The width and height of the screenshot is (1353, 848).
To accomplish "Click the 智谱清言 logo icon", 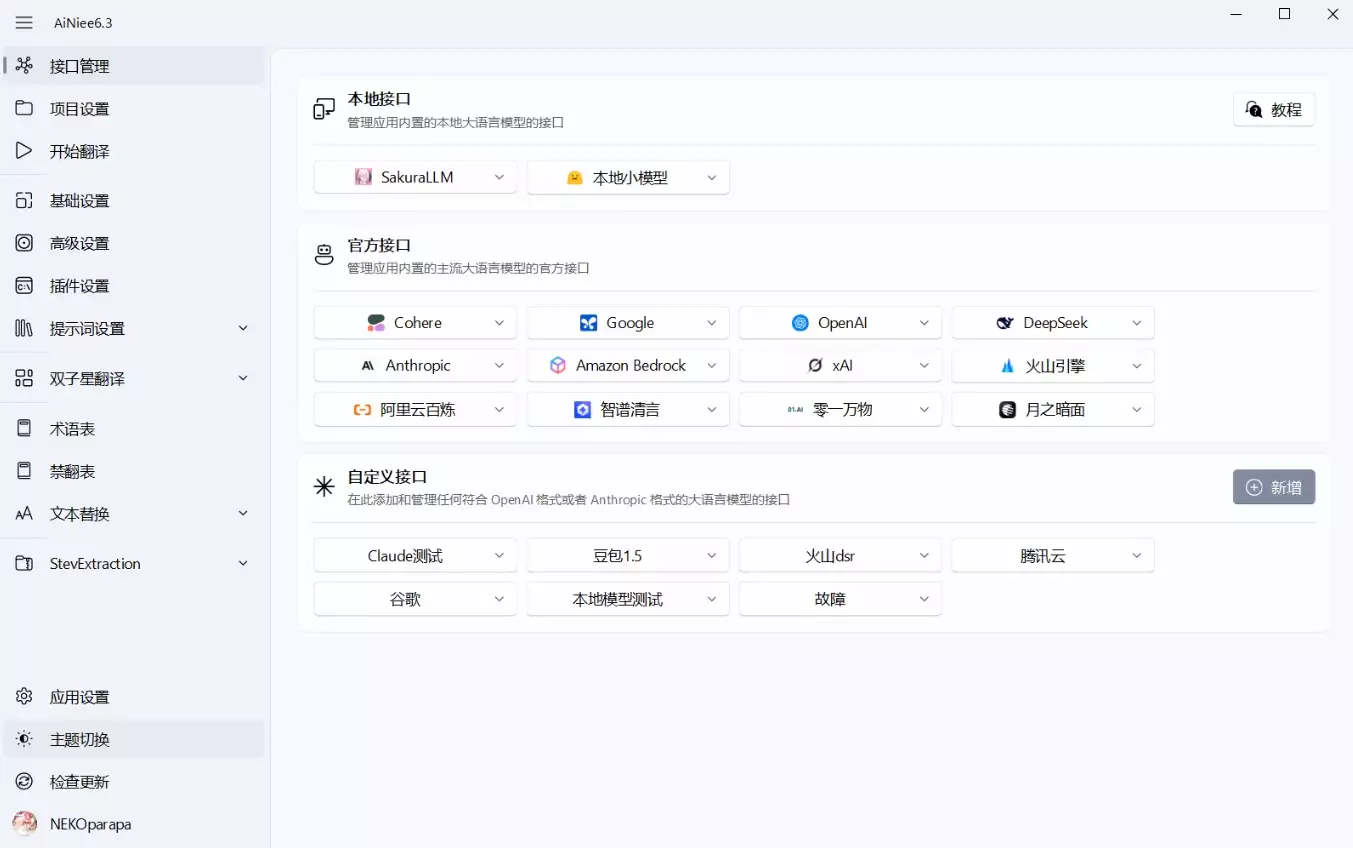I will click(582, 410).
